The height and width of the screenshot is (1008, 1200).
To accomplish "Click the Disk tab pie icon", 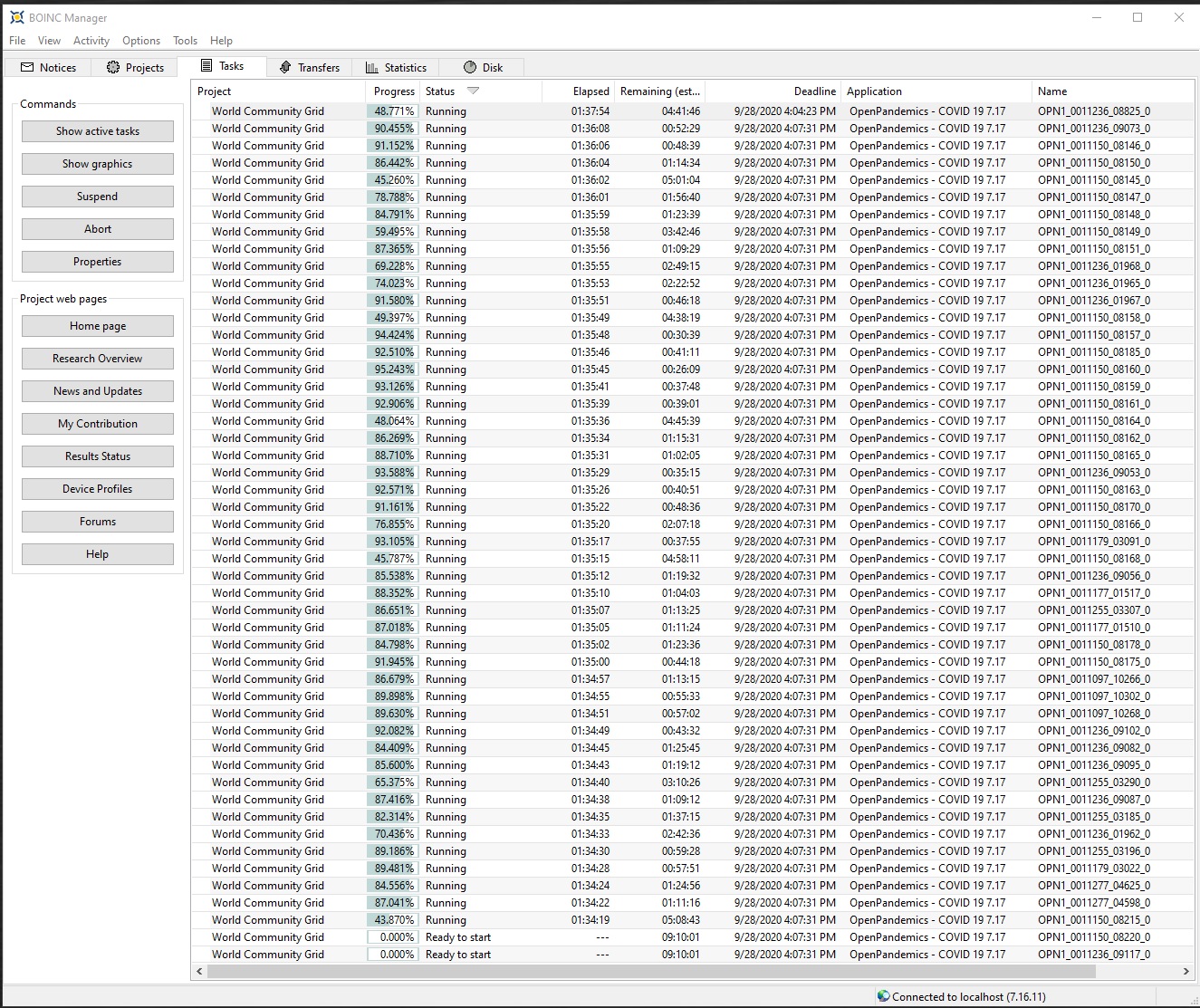I will (470, 67).
